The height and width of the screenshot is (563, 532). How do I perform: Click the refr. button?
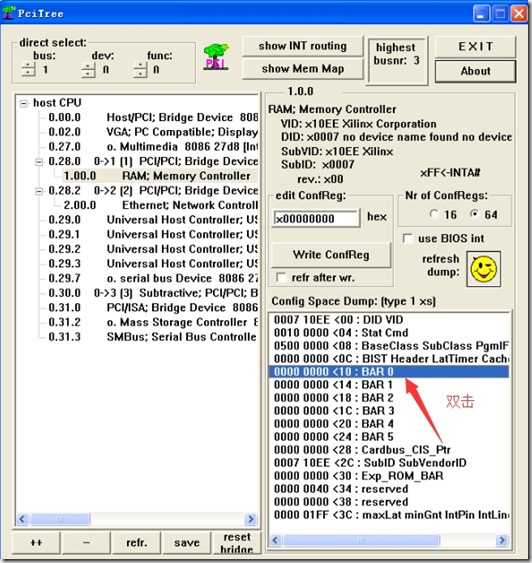[x=136, y=543]
